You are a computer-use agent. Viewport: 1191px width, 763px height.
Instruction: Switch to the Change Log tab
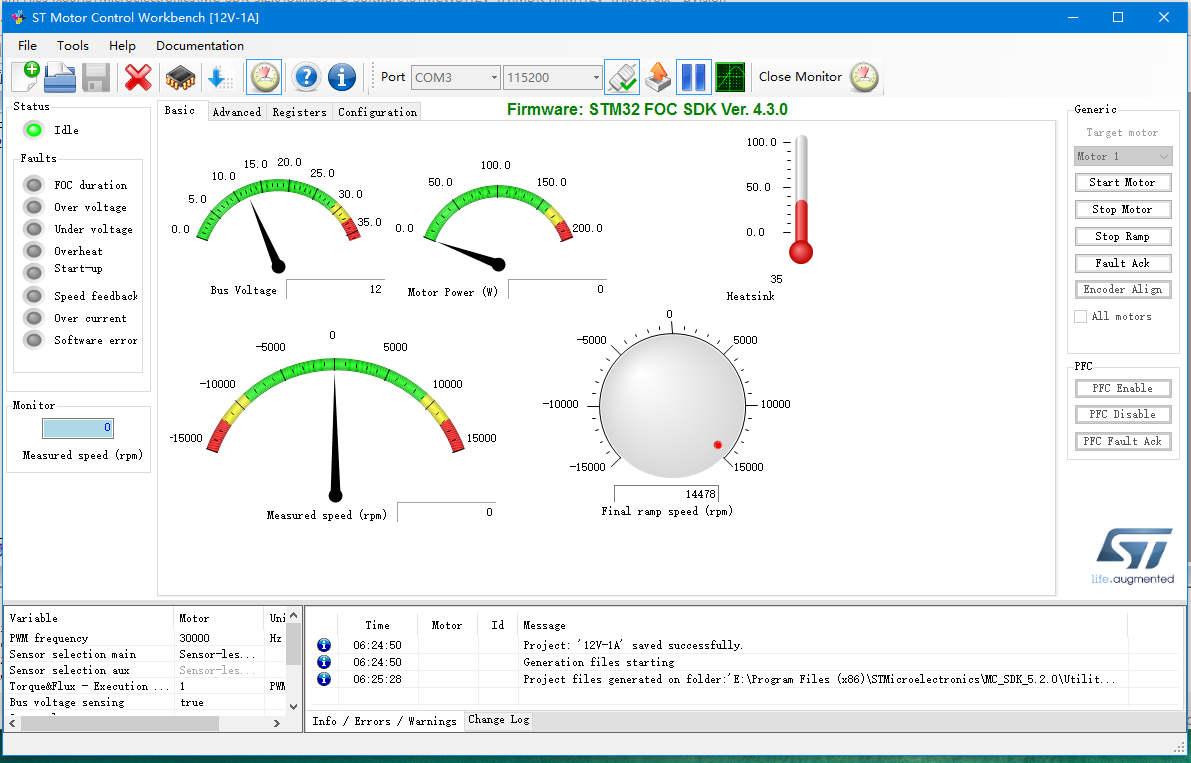[x=498, y=719]
